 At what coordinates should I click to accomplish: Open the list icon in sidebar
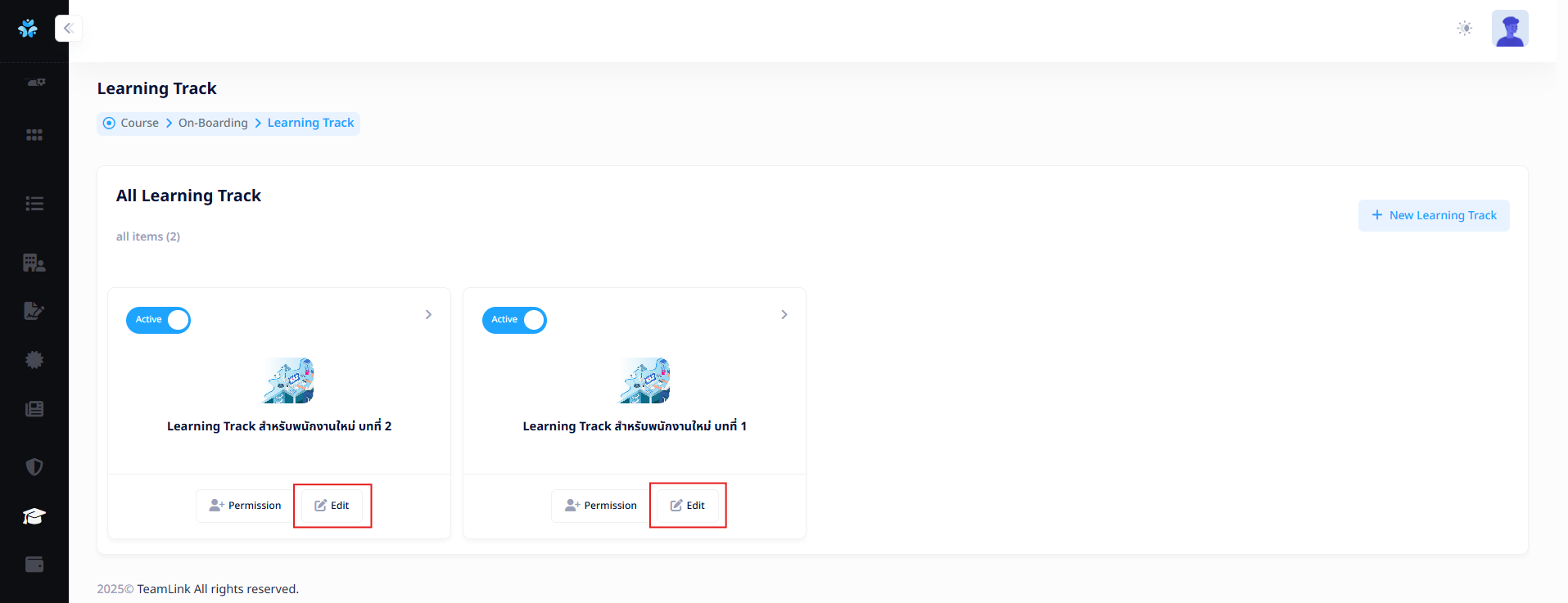[34, 204]
